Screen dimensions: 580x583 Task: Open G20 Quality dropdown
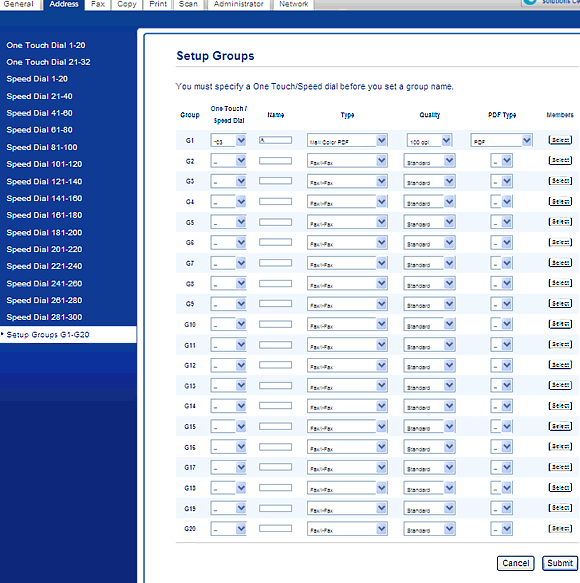point(429,529)
